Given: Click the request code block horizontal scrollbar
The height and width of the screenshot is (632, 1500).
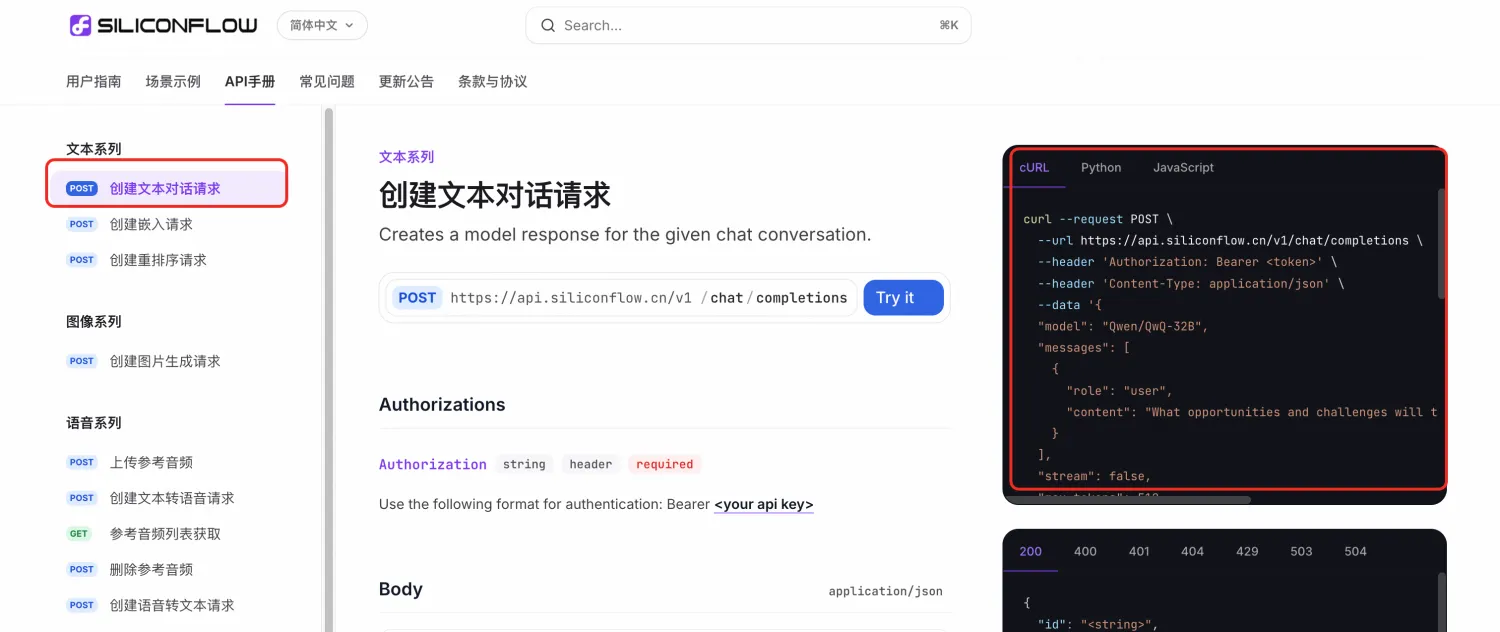Looking at the screenshot, I should [x=1130, y=499].
